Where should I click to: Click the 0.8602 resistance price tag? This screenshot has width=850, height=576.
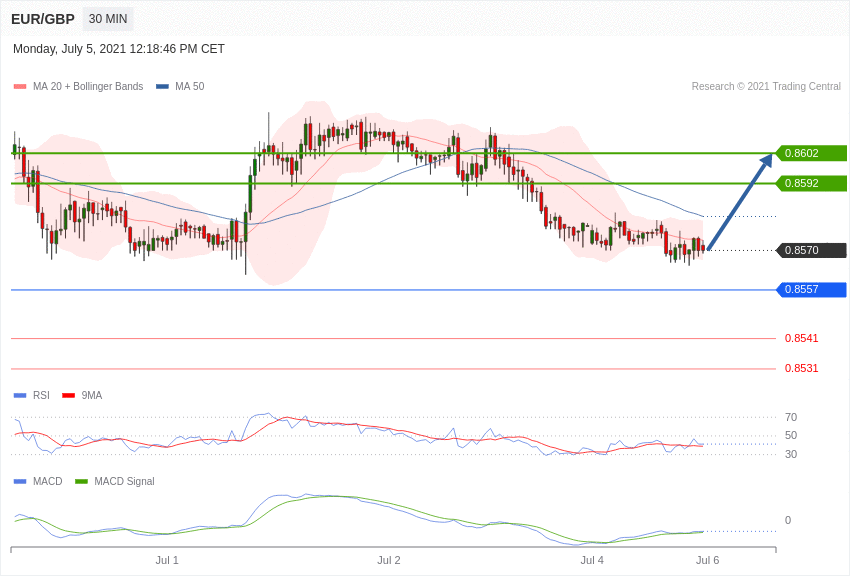812,153
